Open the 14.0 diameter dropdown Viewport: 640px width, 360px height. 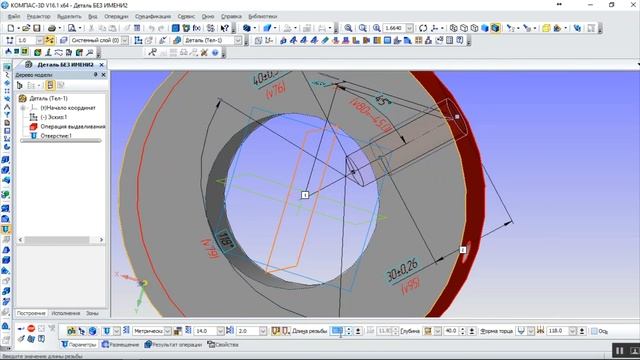pyautogui.click(x=221, y=331)
